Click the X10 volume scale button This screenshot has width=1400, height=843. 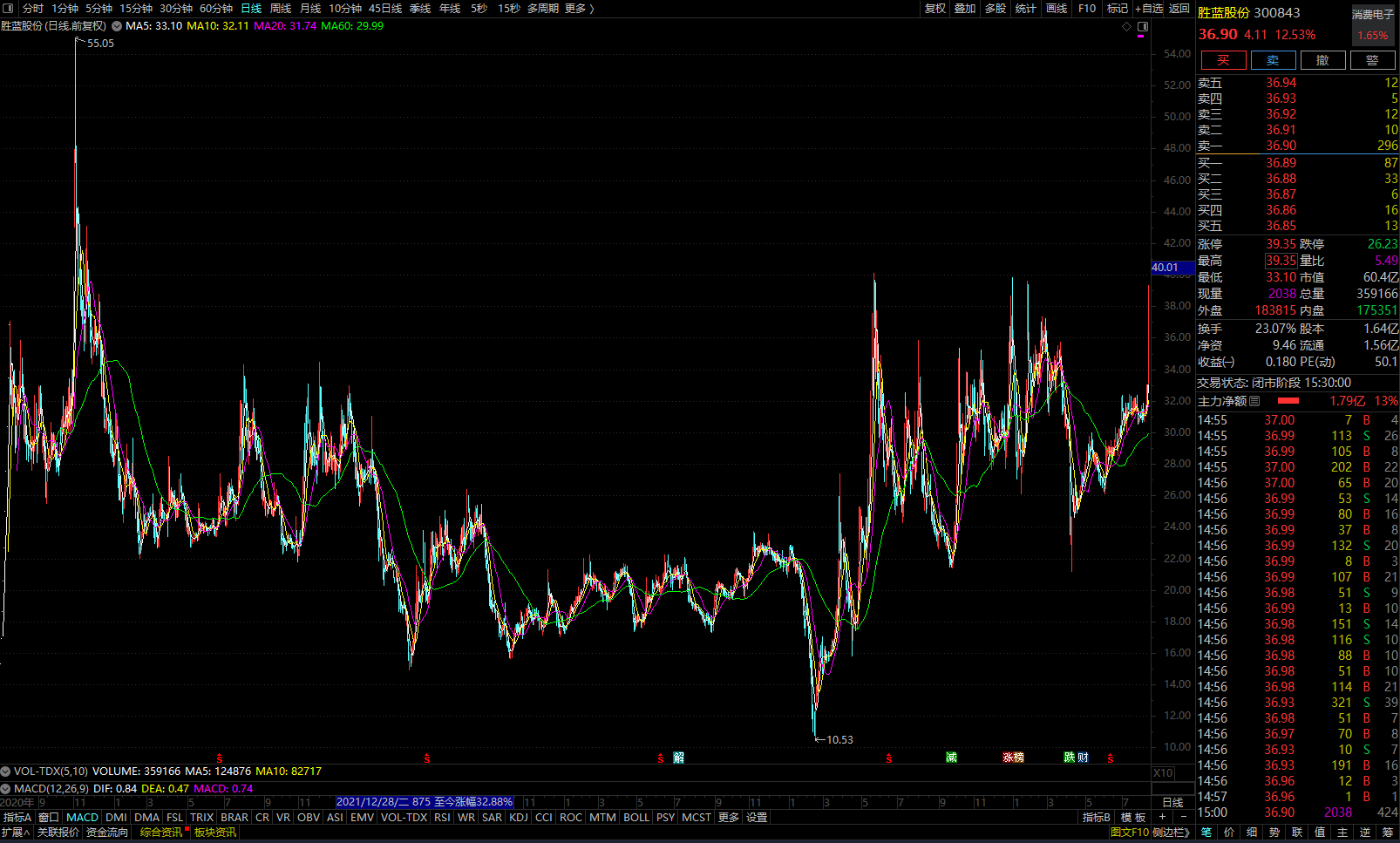coord(1163,773)
